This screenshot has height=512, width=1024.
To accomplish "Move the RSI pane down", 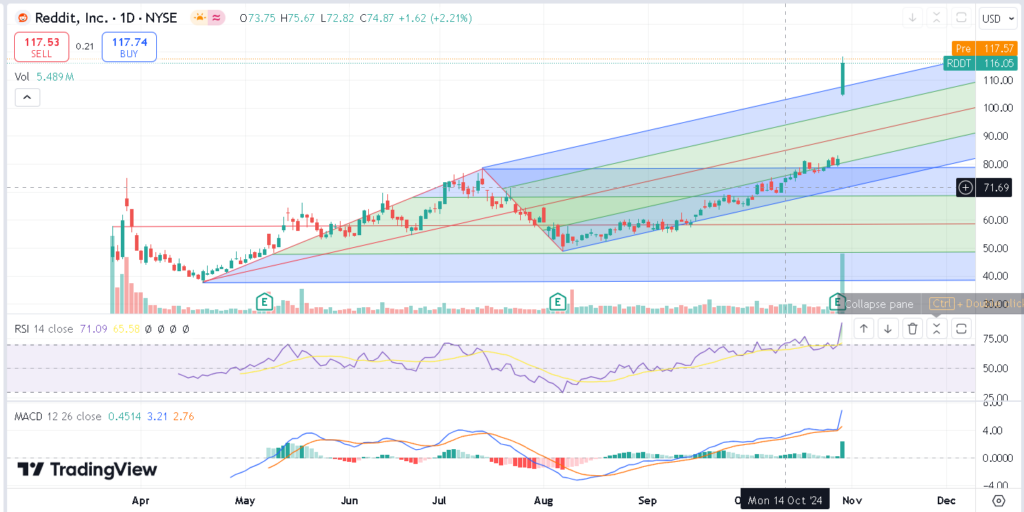I will pyautogui.click(x=888, y=328).
